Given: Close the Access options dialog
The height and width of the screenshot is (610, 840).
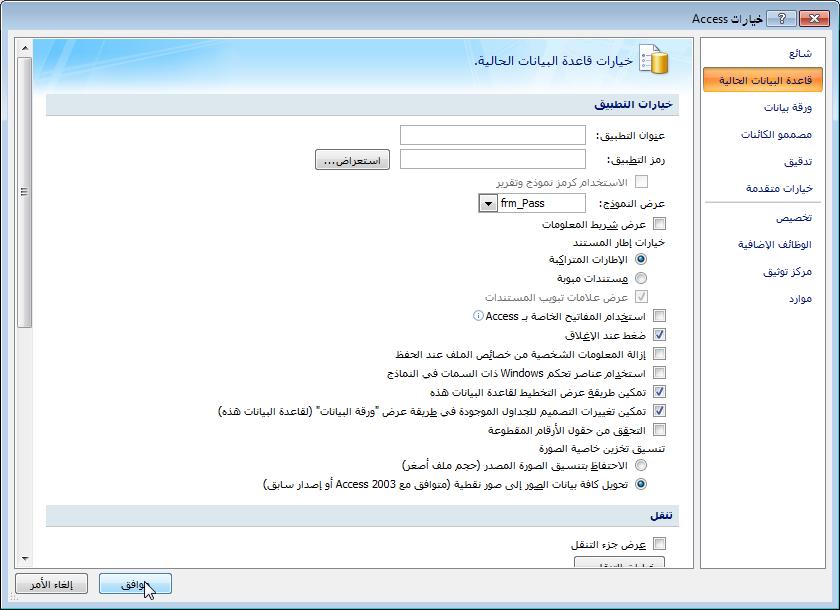Looking at the screenshot, I should click(x=814, y=19).
